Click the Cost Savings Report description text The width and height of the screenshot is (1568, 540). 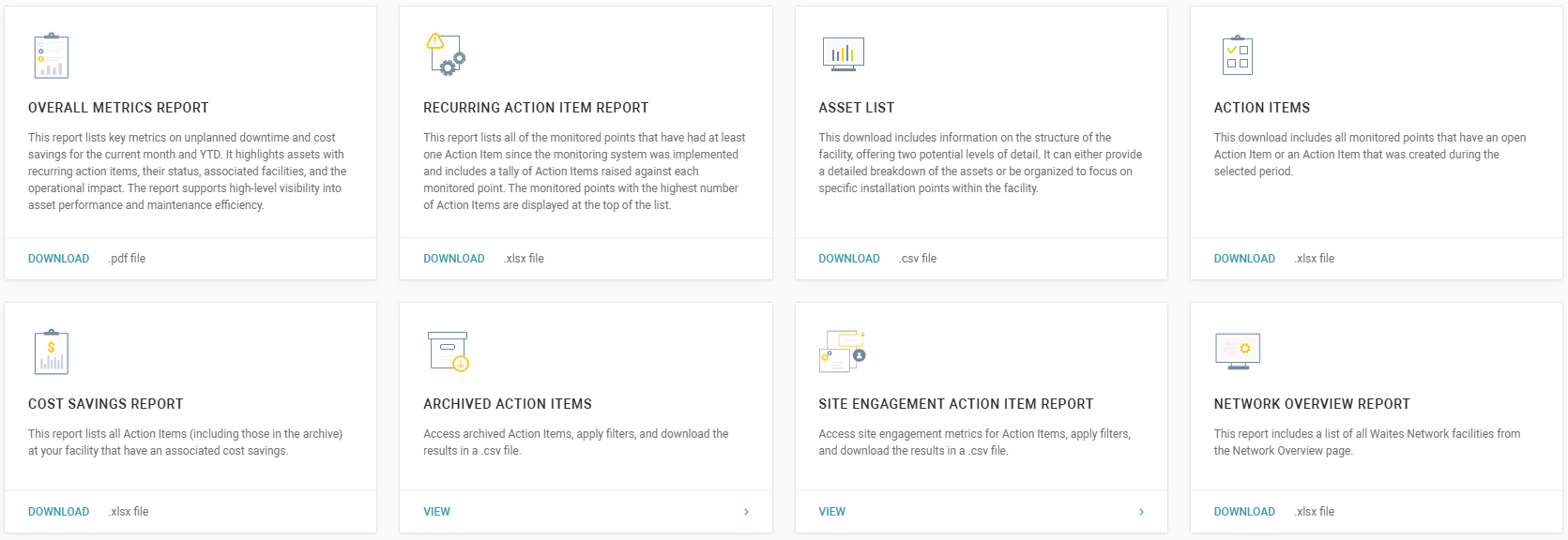[x=186, y=442]
